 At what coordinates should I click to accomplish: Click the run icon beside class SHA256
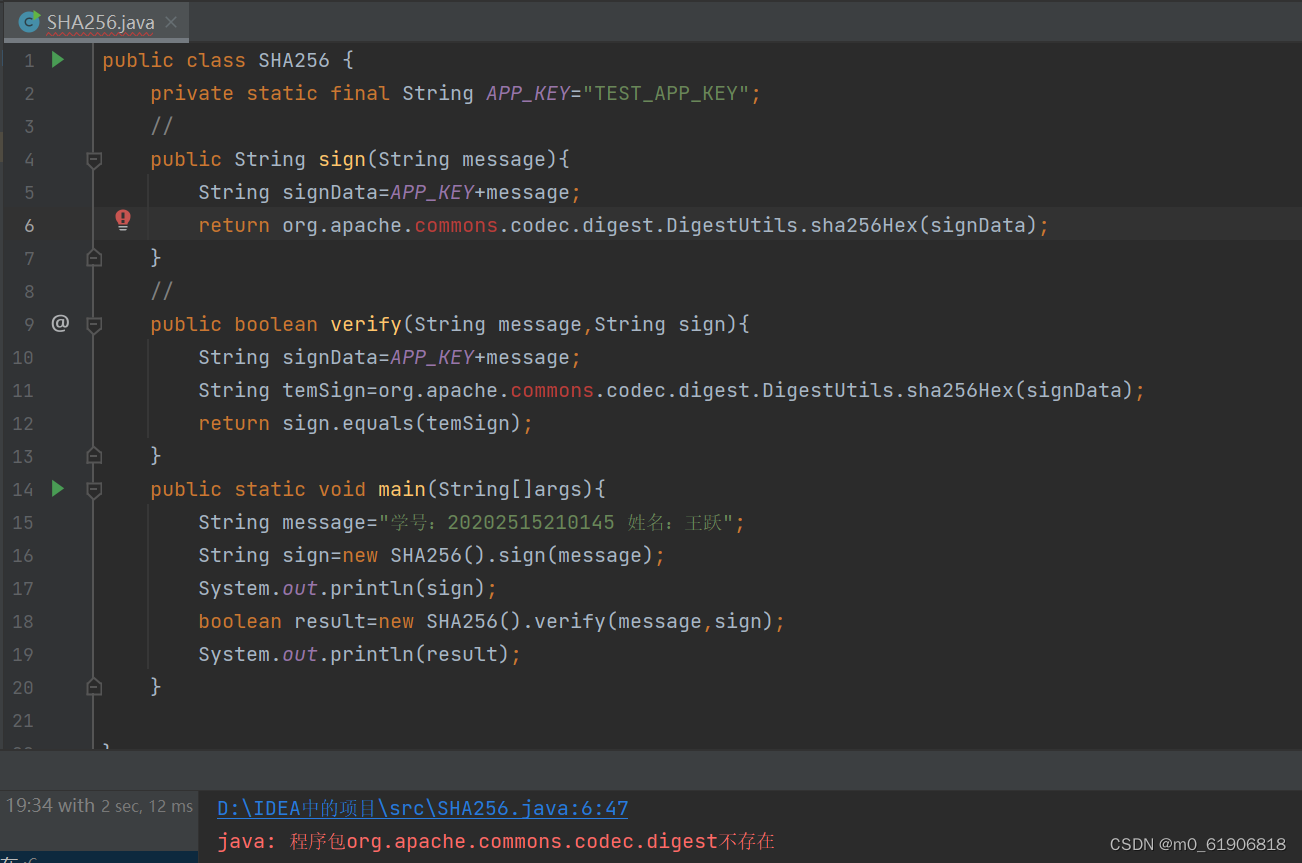57,59
